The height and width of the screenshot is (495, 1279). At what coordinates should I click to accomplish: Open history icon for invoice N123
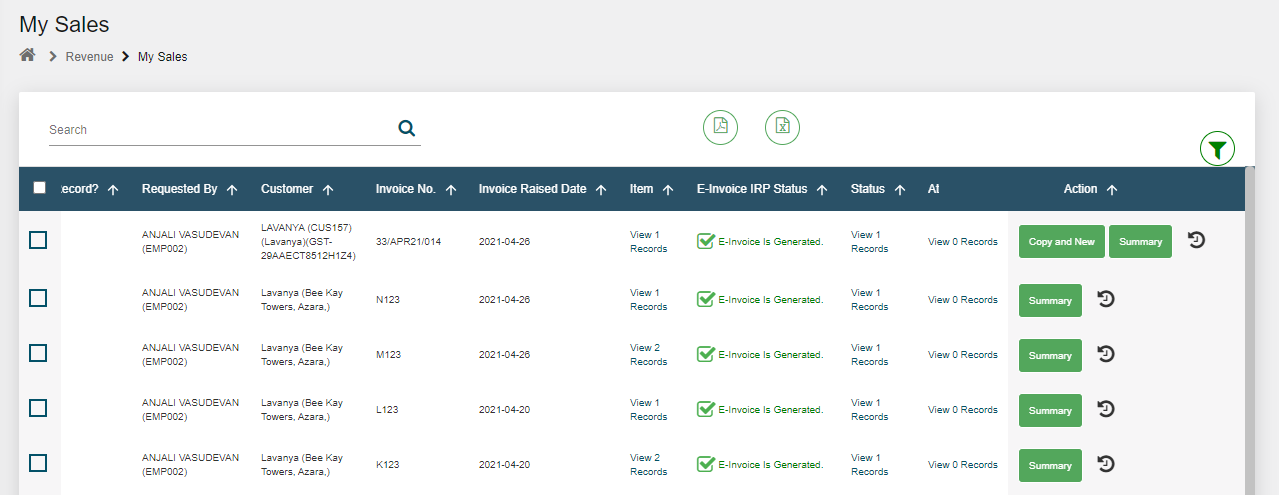(x=1106, y=299)
